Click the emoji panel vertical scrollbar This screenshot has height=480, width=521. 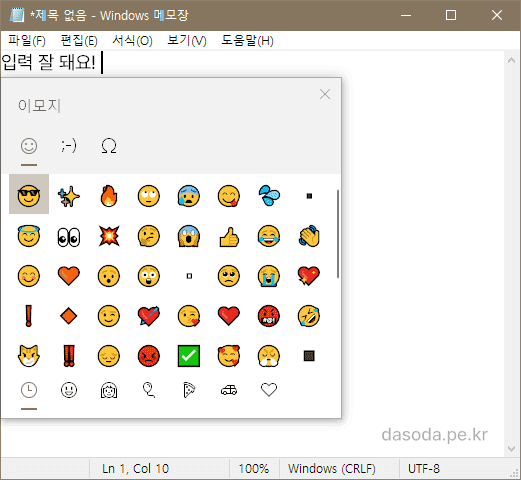(x=338, y=234)
